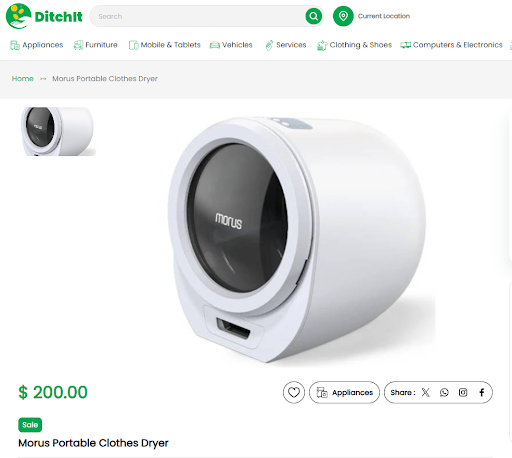This screenshot has height=458, width=512.
Task: Open the Appliances category menu
Action: 37,45
